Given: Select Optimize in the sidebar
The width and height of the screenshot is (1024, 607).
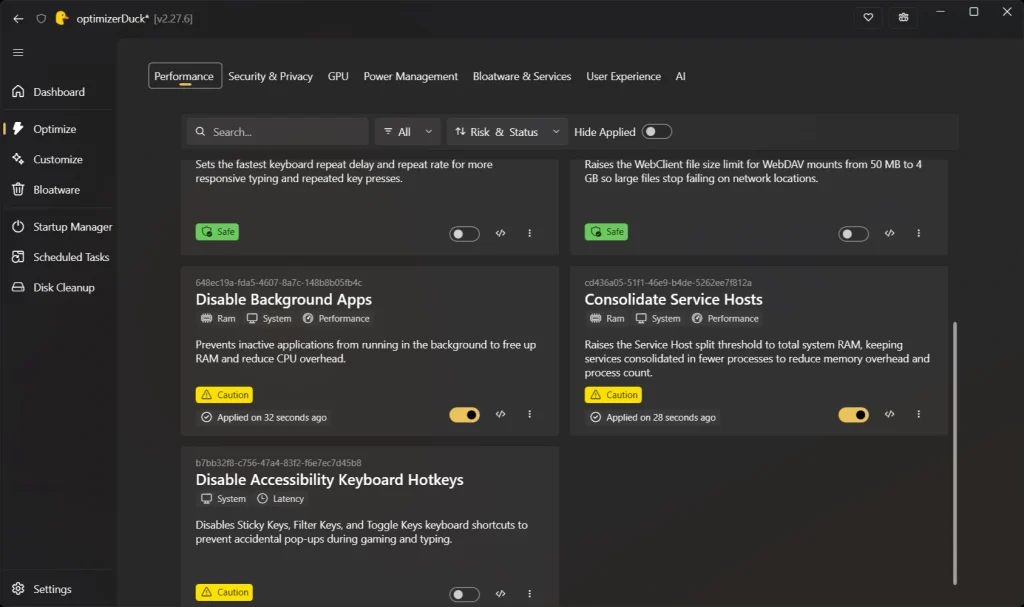Looking at the screenshot, I should tap(57, 129).
